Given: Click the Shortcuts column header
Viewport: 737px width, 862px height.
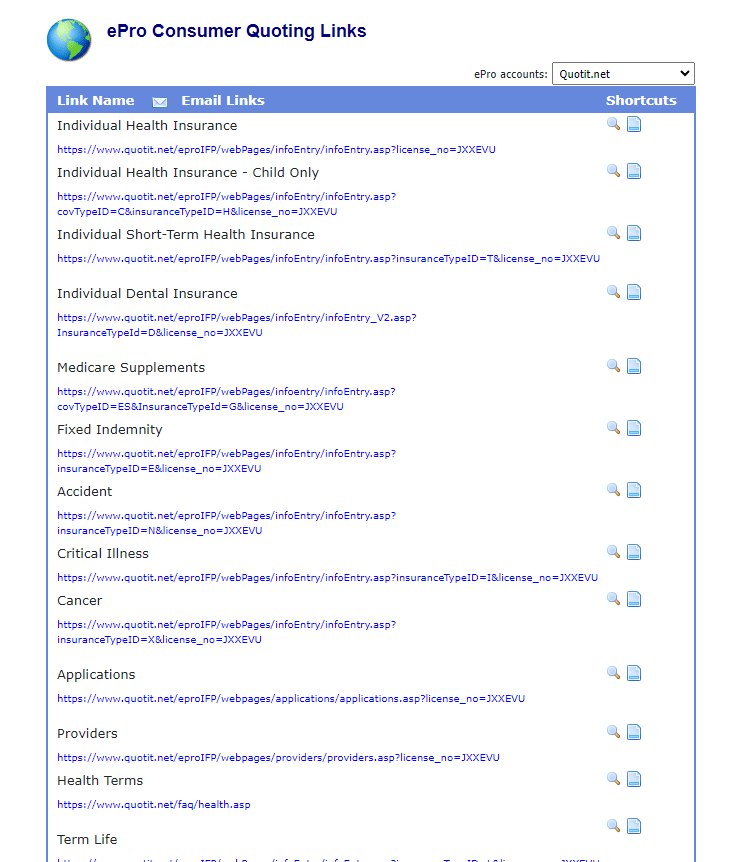Looking at the screenshot, I should tap(641, 101).
